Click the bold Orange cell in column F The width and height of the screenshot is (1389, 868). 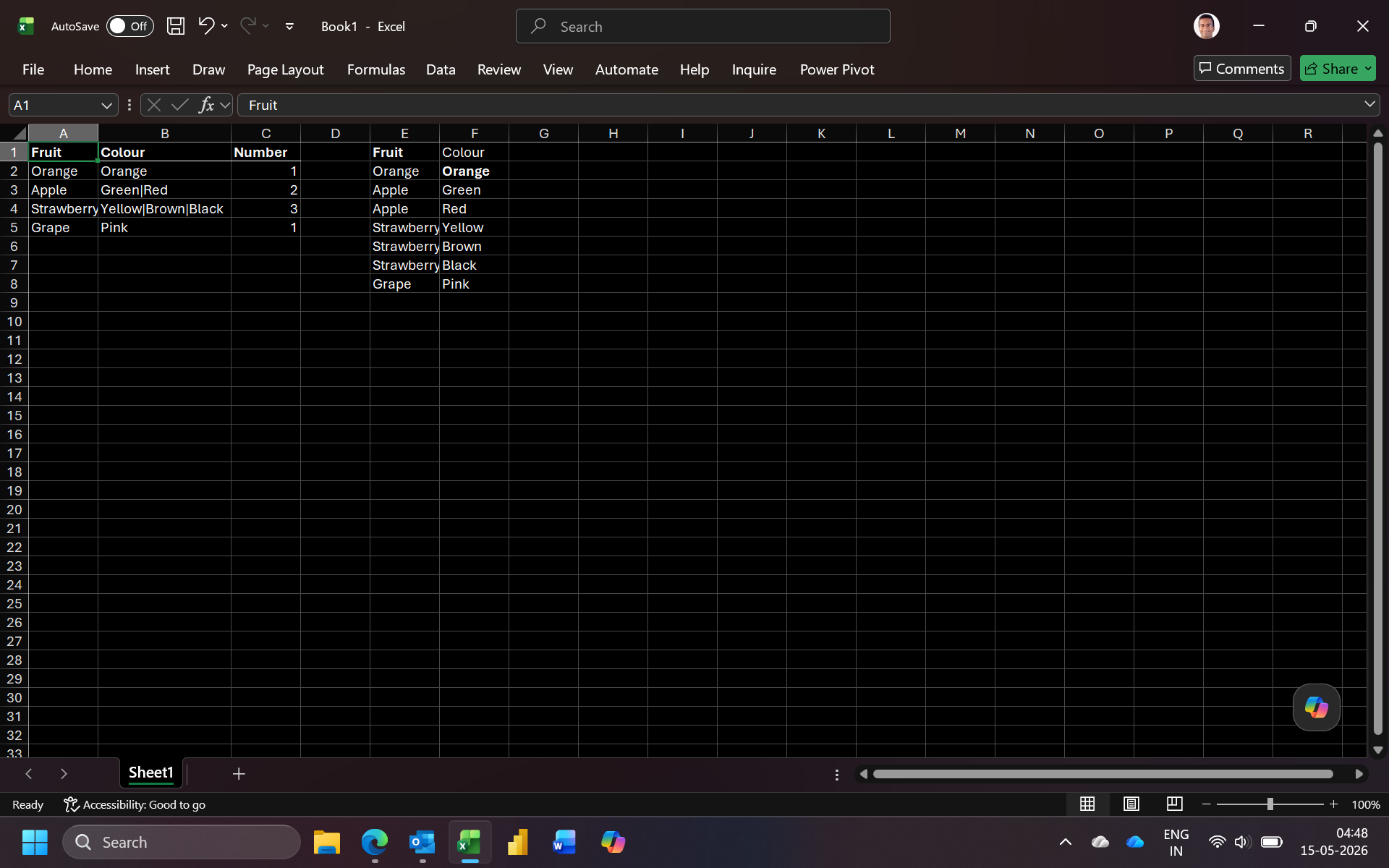click(474, 171)
